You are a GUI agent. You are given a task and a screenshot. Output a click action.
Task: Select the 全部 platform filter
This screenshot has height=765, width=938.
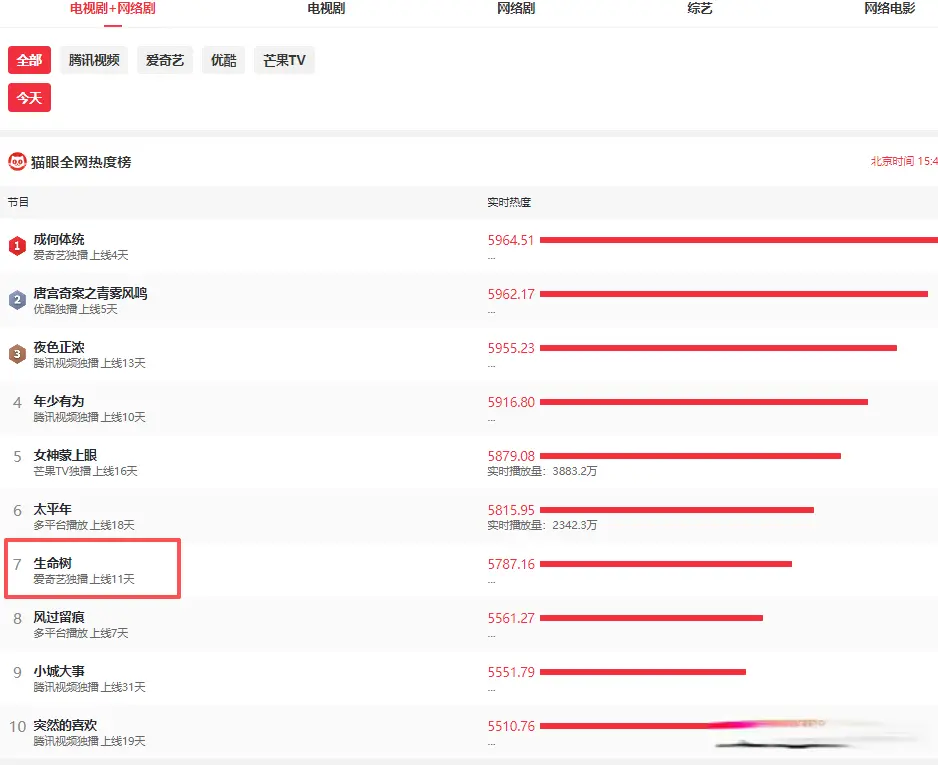click(29, 60)
